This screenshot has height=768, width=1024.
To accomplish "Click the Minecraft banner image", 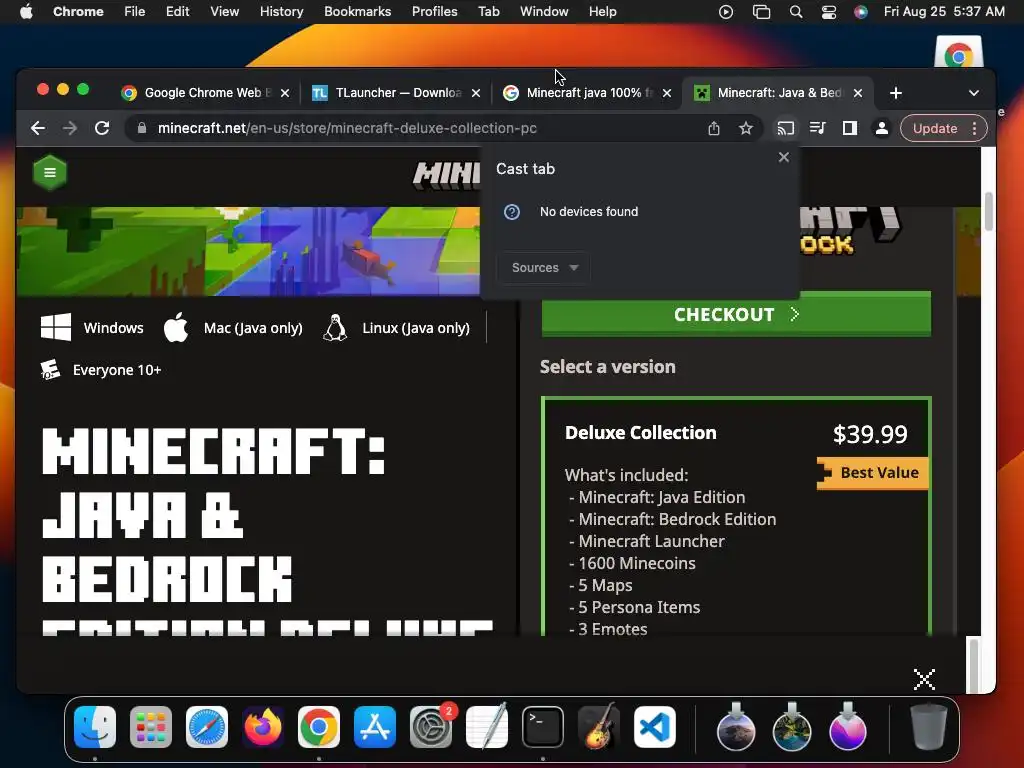I will click(248, 251).
